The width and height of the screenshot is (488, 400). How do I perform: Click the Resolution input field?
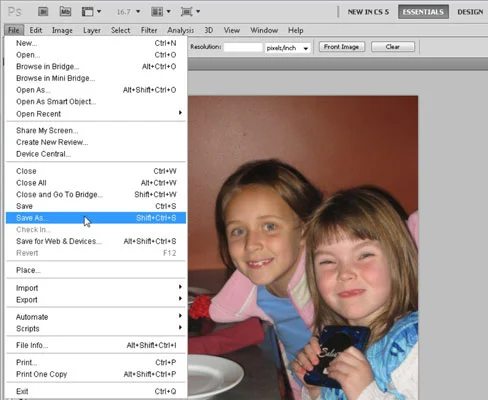click(x=243, y=47)
